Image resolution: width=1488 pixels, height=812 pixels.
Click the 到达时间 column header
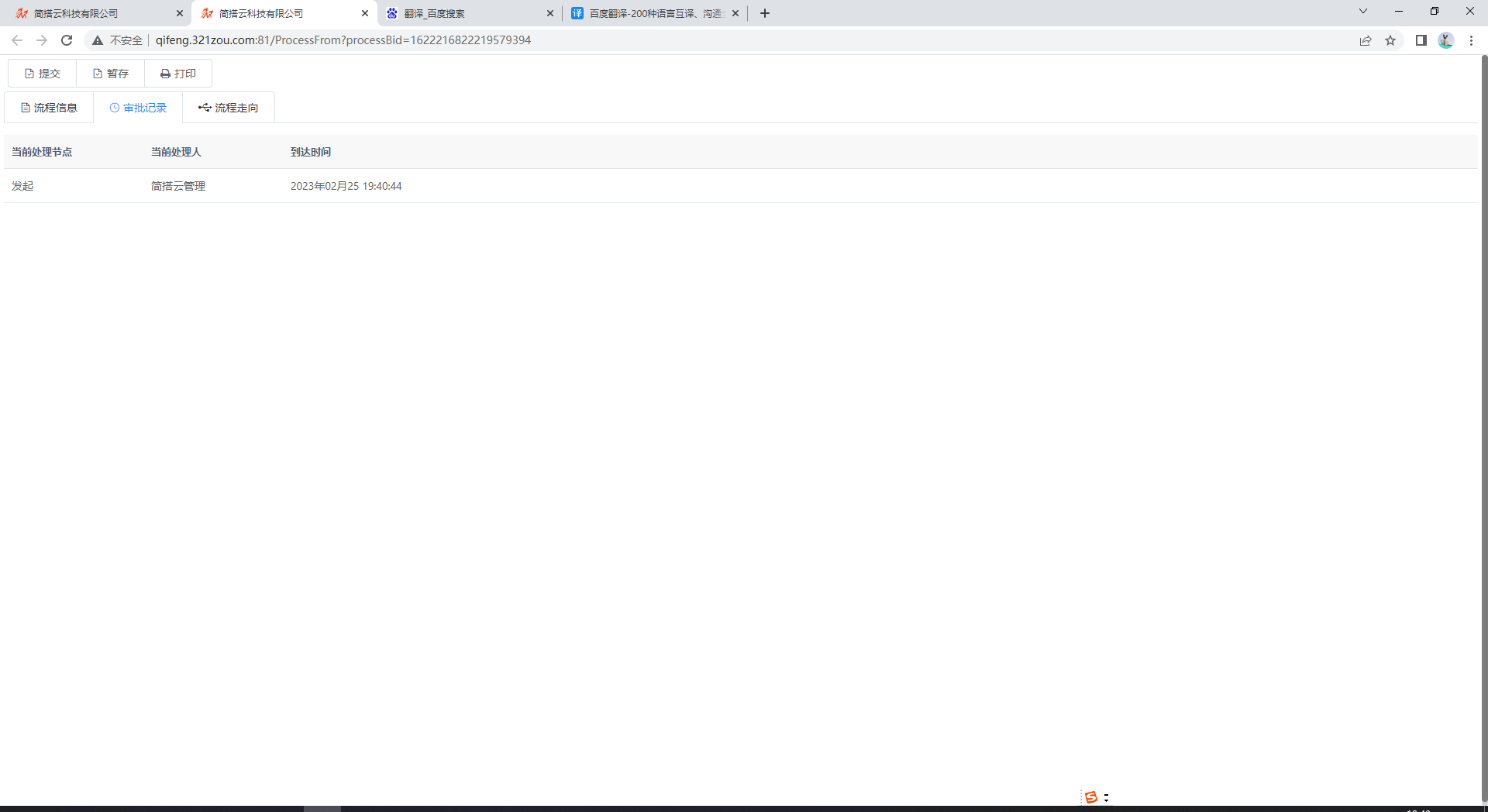click(311, 152)
